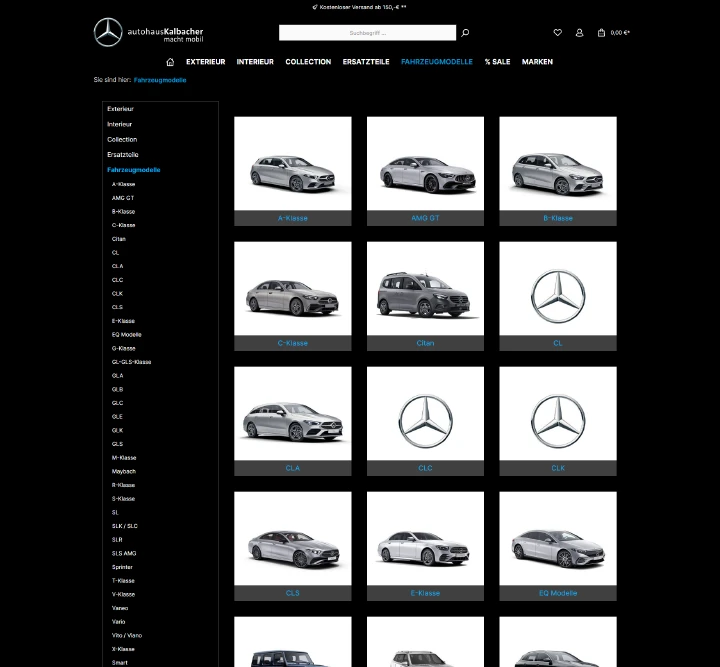Open the Fahrzeugmodelle navigation menu
720x667 pixels.
[x=437, y=62]
